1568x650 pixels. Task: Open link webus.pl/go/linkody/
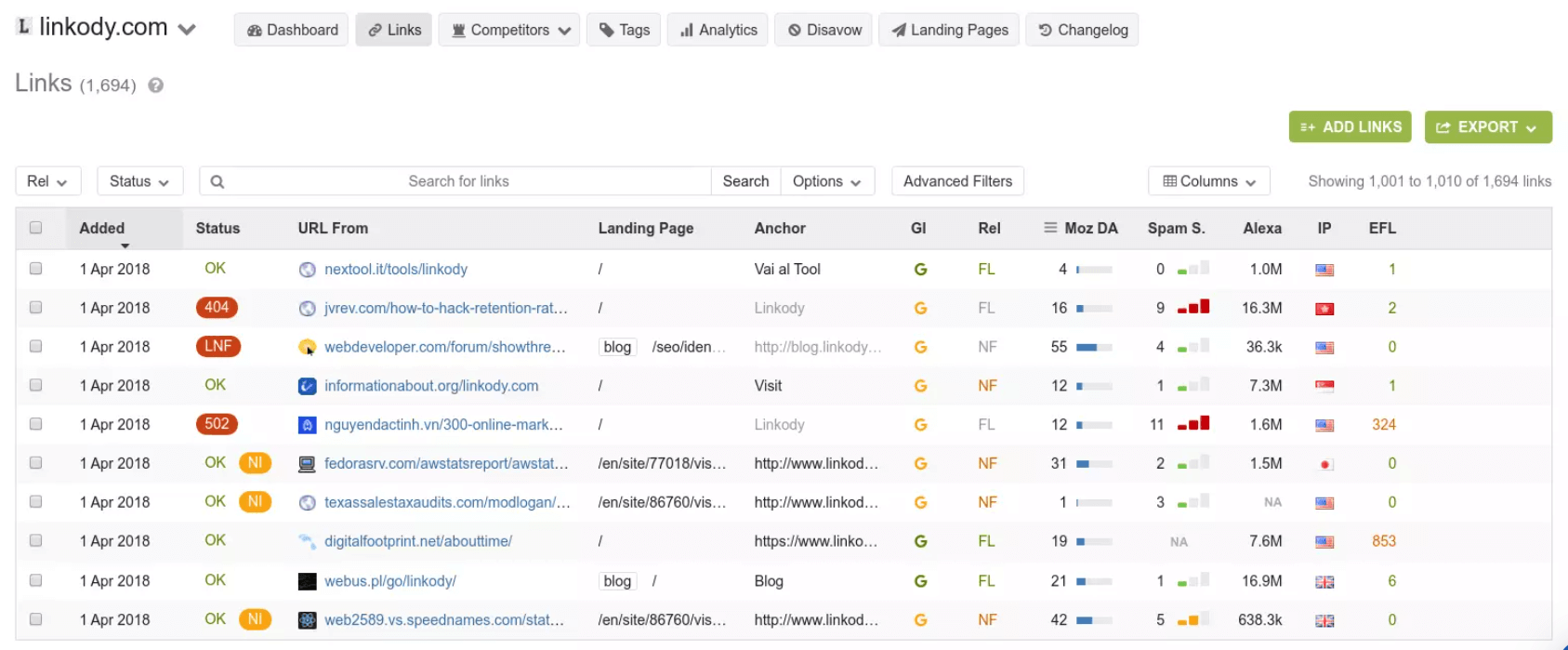[x=390, y=581]
